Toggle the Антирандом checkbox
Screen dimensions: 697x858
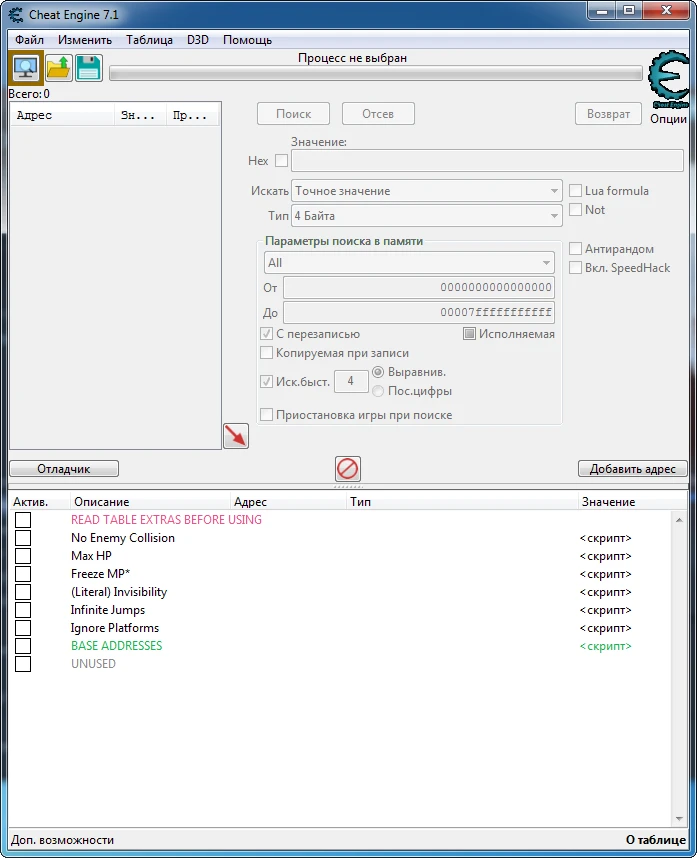(576, 248)
